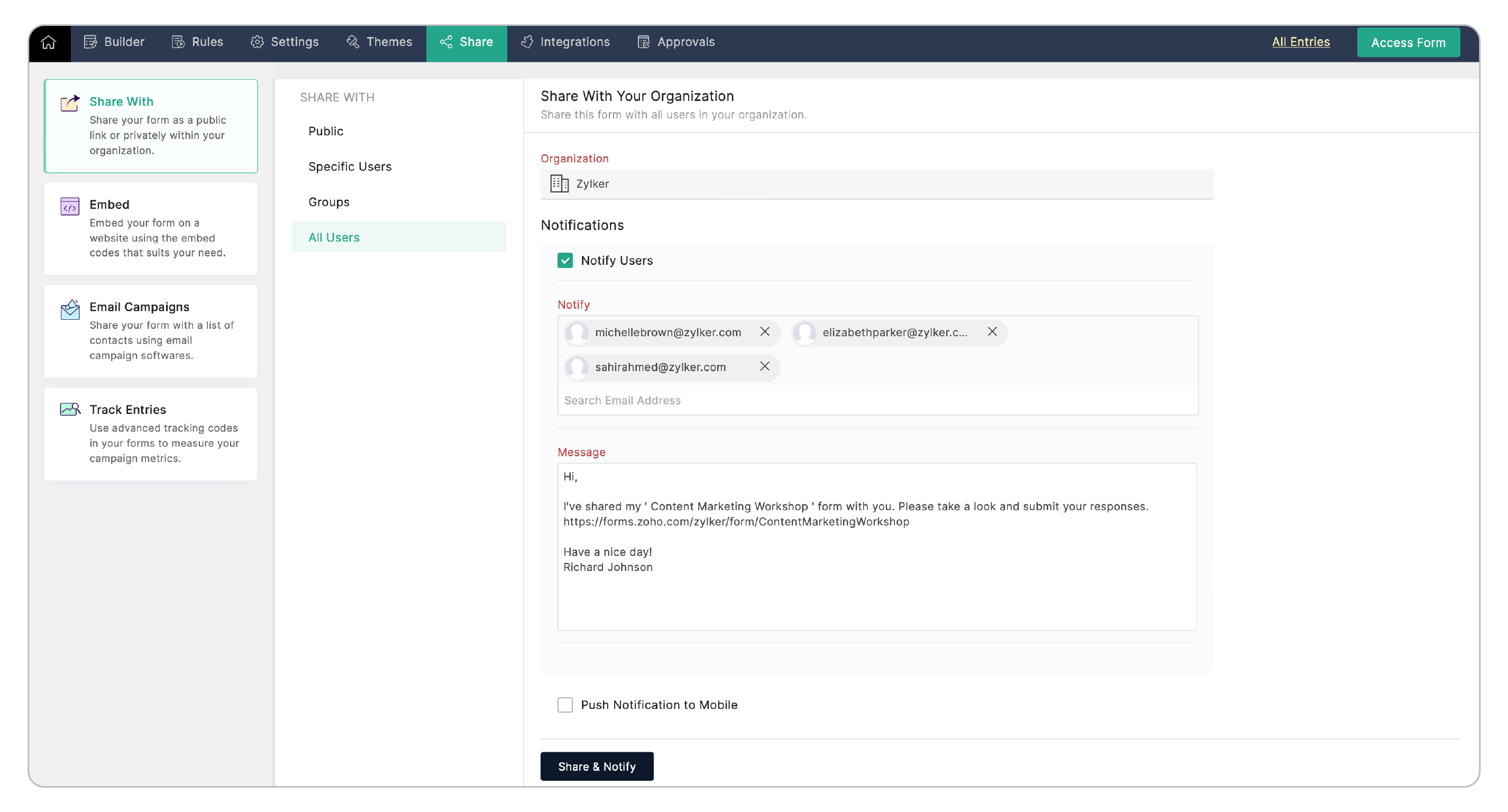Uncheck the Notify Users checkbox
The image size is (1508, 812).
click(565, 260)
